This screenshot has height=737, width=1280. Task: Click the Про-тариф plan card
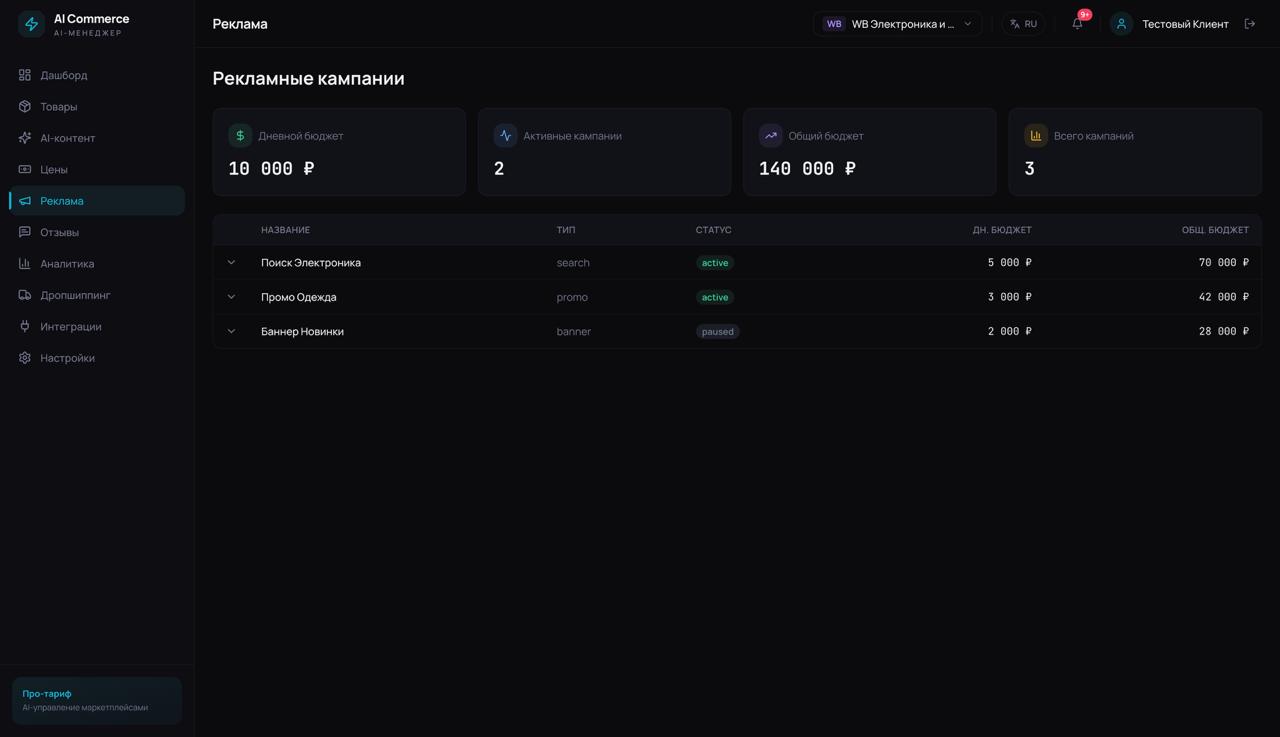97,700
